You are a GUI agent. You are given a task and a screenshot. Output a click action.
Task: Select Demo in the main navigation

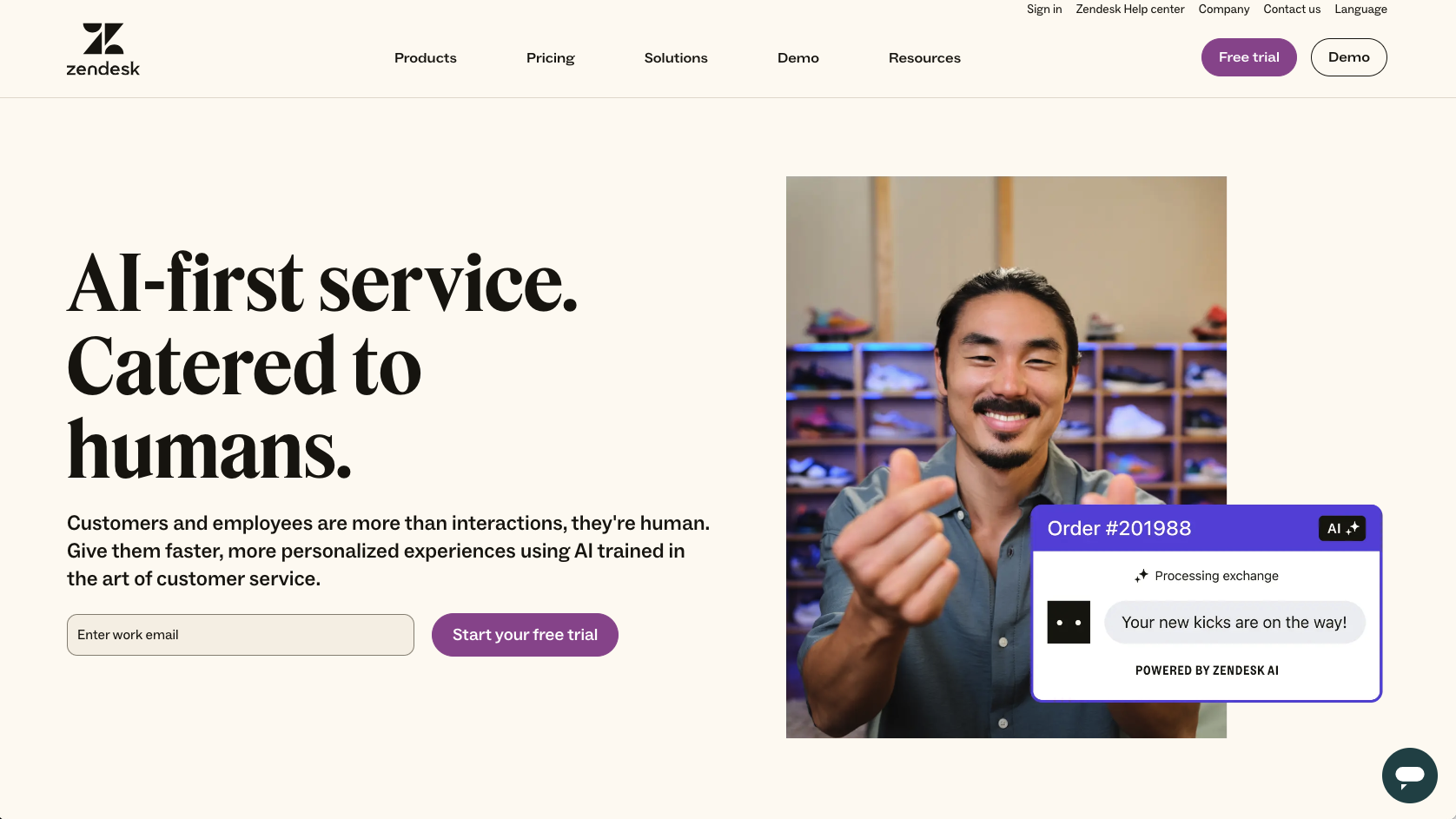(x=798, y=58)
